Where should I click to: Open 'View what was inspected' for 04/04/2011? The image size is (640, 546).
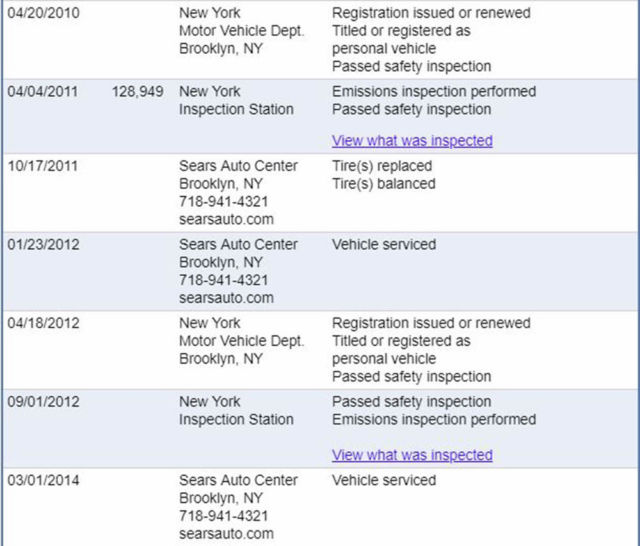tap(412, 141)
